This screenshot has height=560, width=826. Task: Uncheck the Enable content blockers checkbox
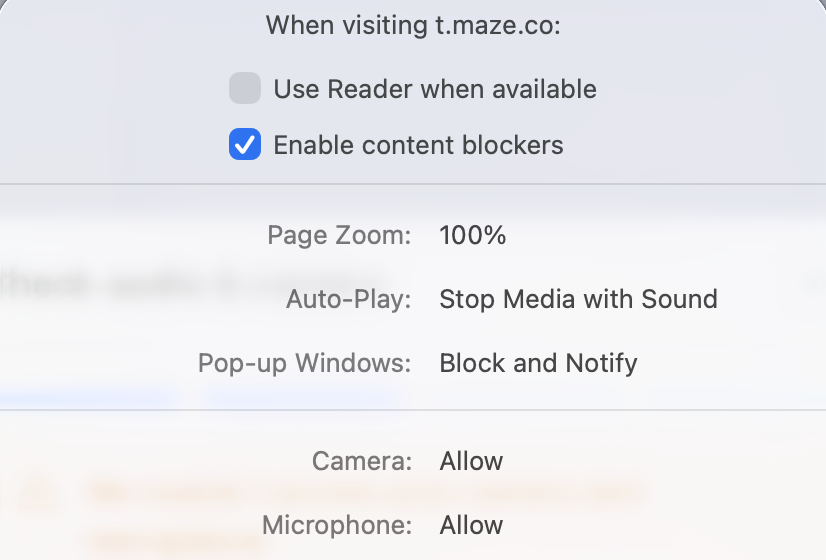pos(245,145)
